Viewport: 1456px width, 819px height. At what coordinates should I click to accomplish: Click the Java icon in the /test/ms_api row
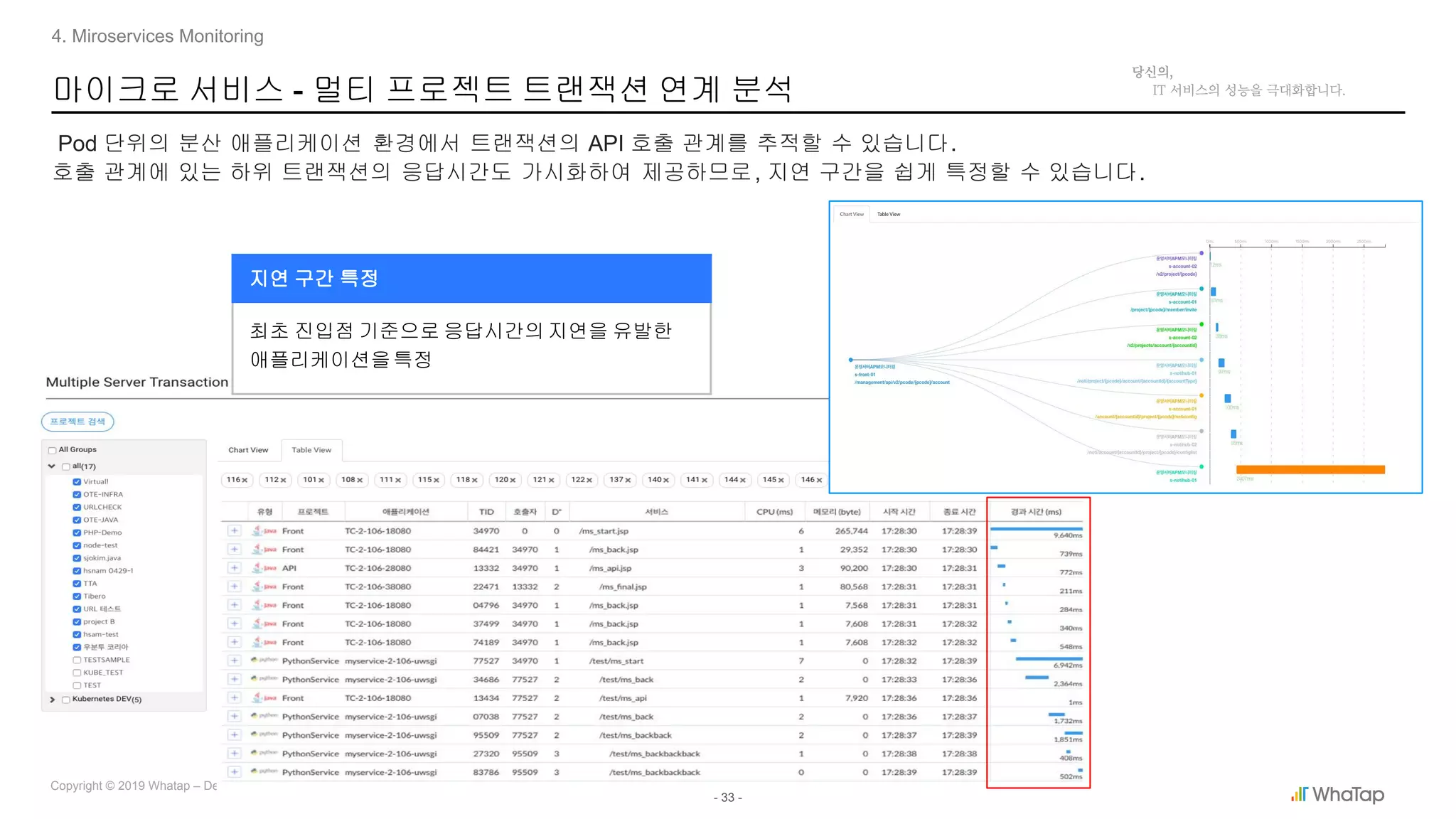(264, 697)
